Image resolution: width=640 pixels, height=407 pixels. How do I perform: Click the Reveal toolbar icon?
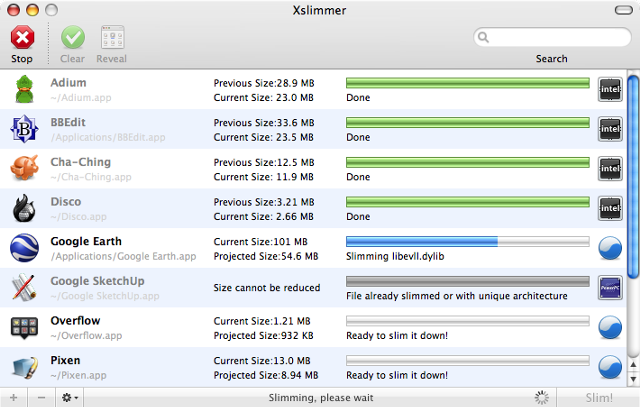click(x=112, y=38)
